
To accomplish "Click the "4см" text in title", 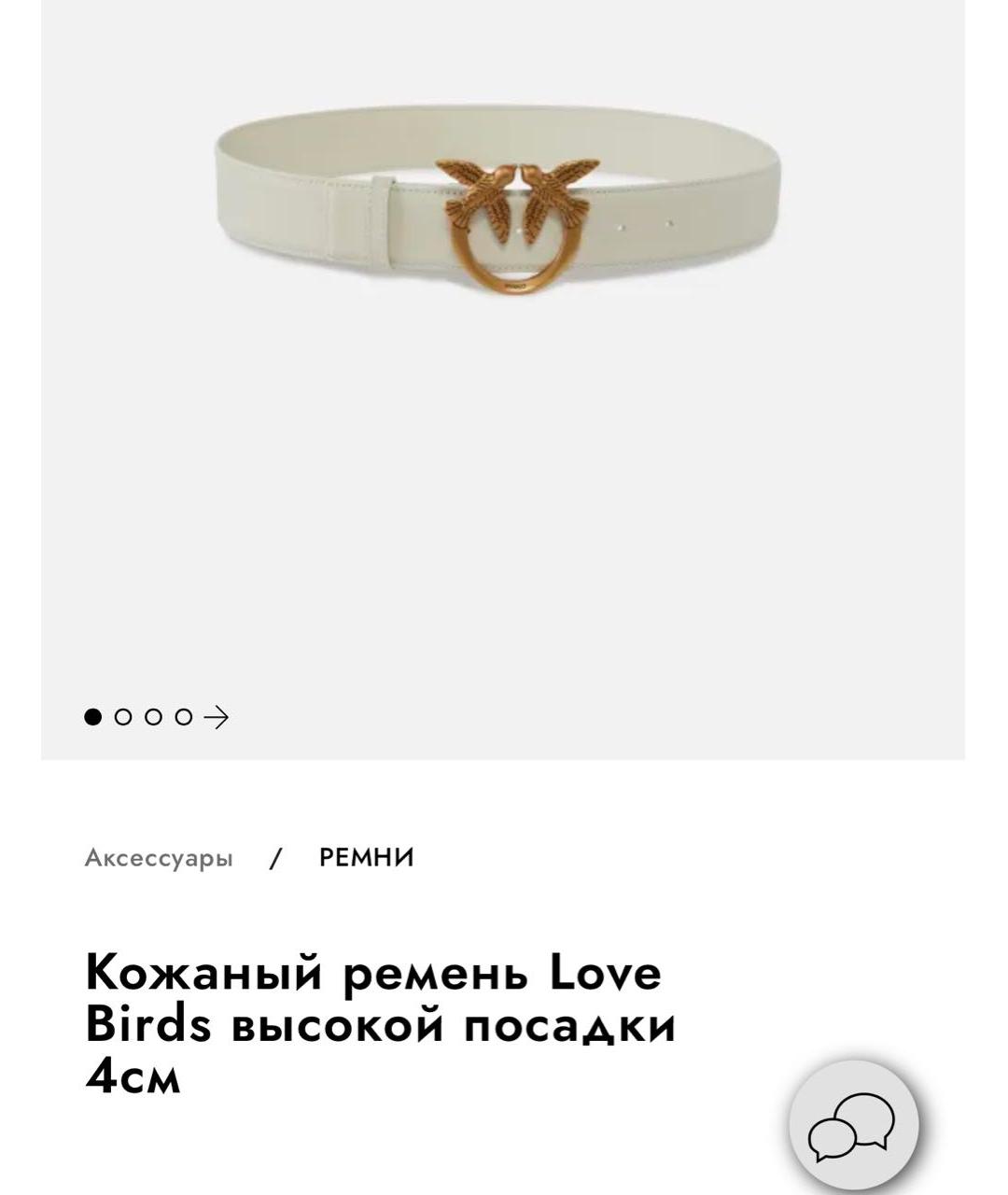I will 133,1075.
